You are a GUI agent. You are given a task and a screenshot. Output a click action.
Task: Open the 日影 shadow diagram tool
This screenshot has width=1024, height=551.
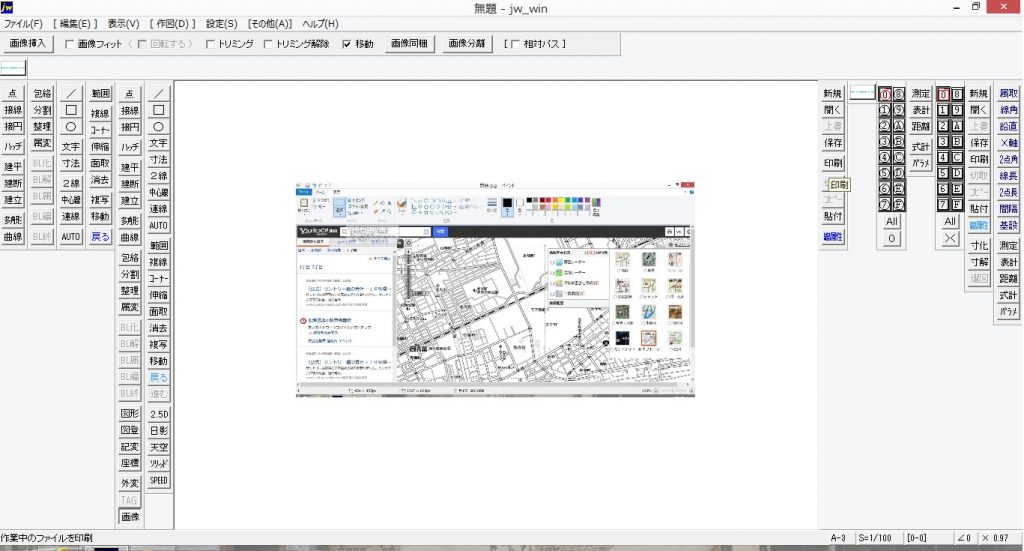[x=159, y=430]
